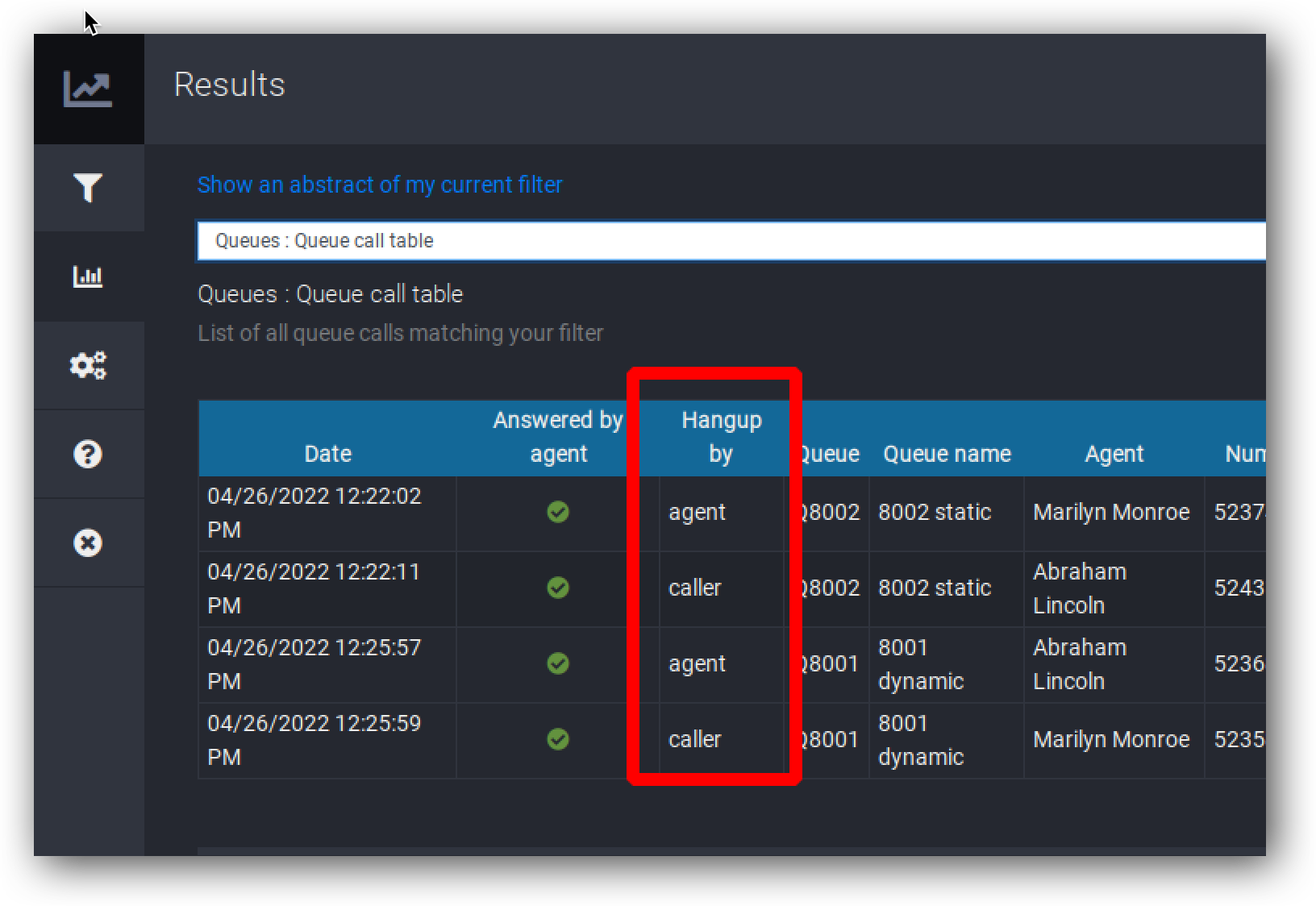Click 'Abraham Lincoln' in the 12:25:57 row
This screenshot has width=1316, height=906.
coord(1080,664)
